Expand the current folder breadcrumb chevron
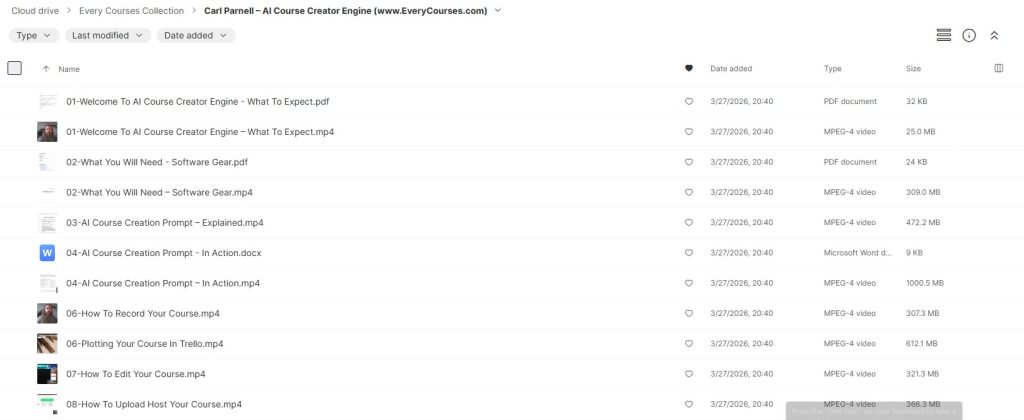 (x=498, y=11)
